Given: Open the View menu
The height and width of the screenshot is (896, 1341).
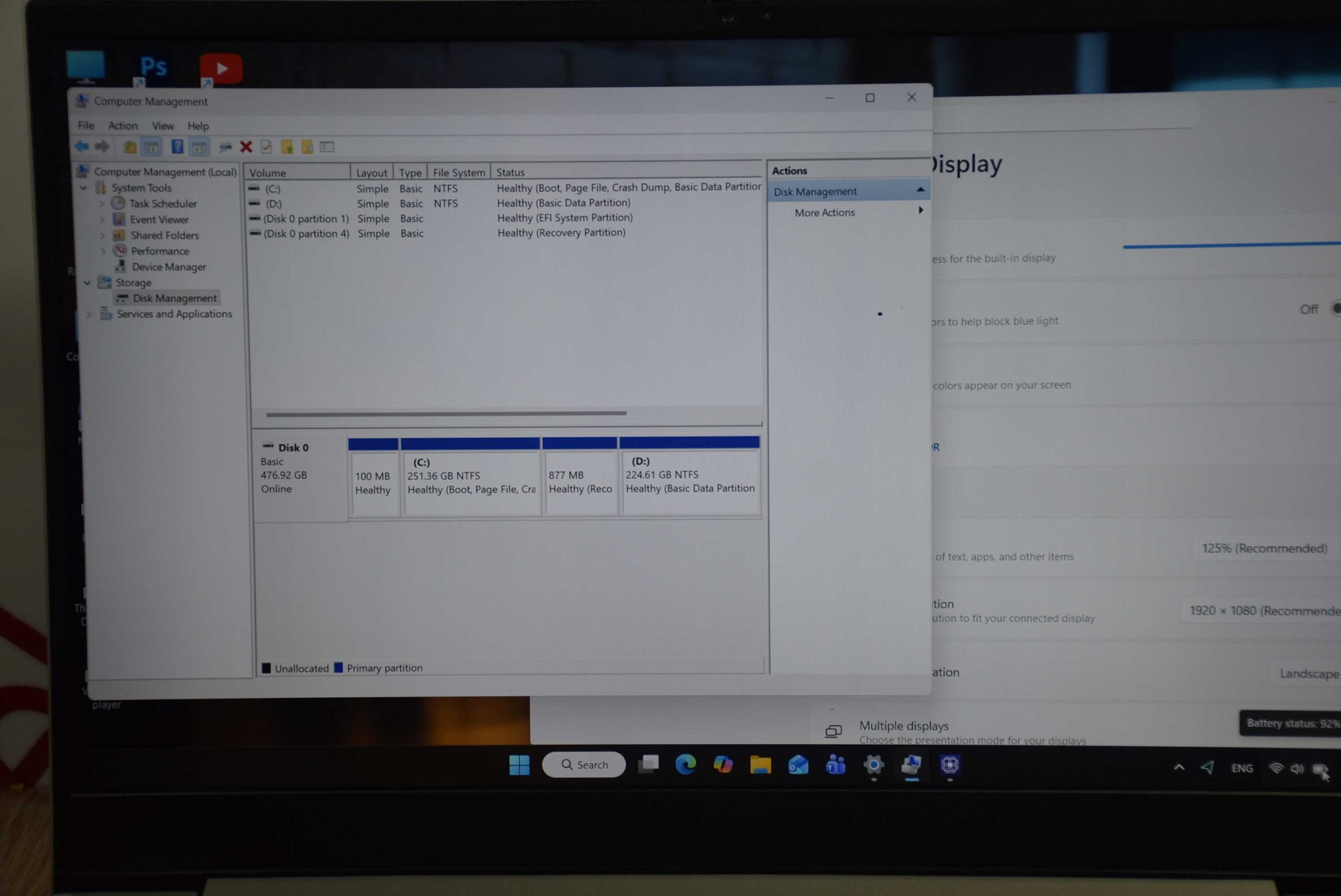Looking at the screenshot, I should pyautogui.click(x=162, y=126).
